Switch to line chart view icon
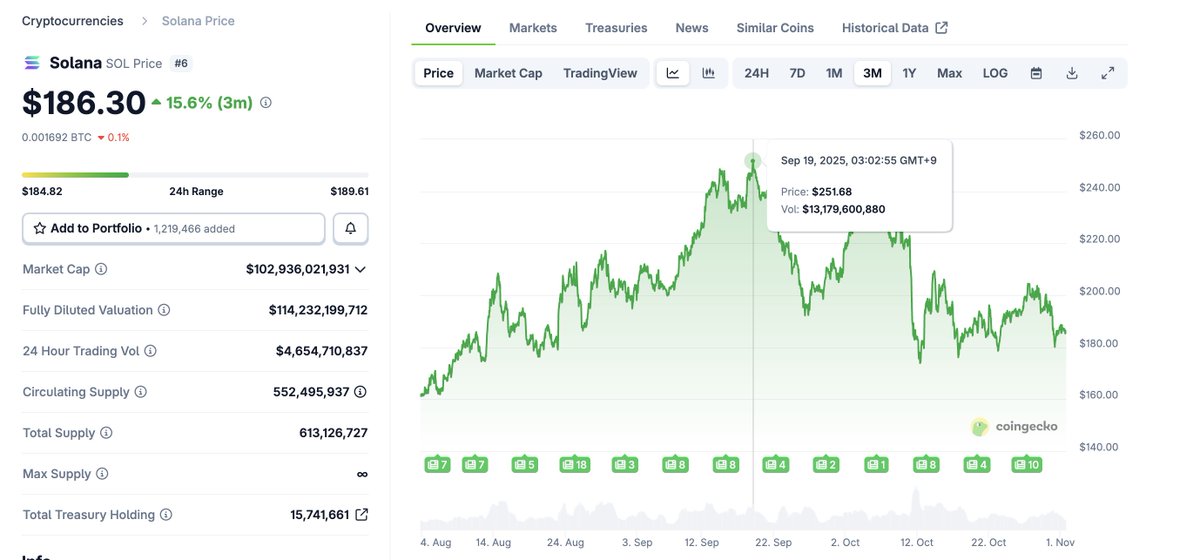 pos(673,73)
